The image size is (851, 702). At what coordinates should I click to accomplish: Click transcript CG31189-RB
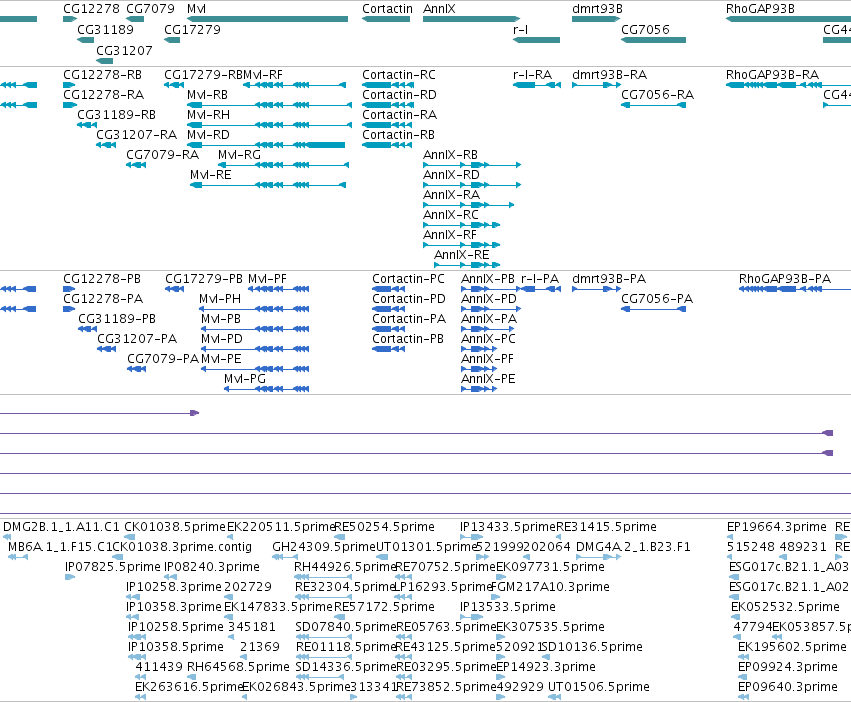point(87,125)
